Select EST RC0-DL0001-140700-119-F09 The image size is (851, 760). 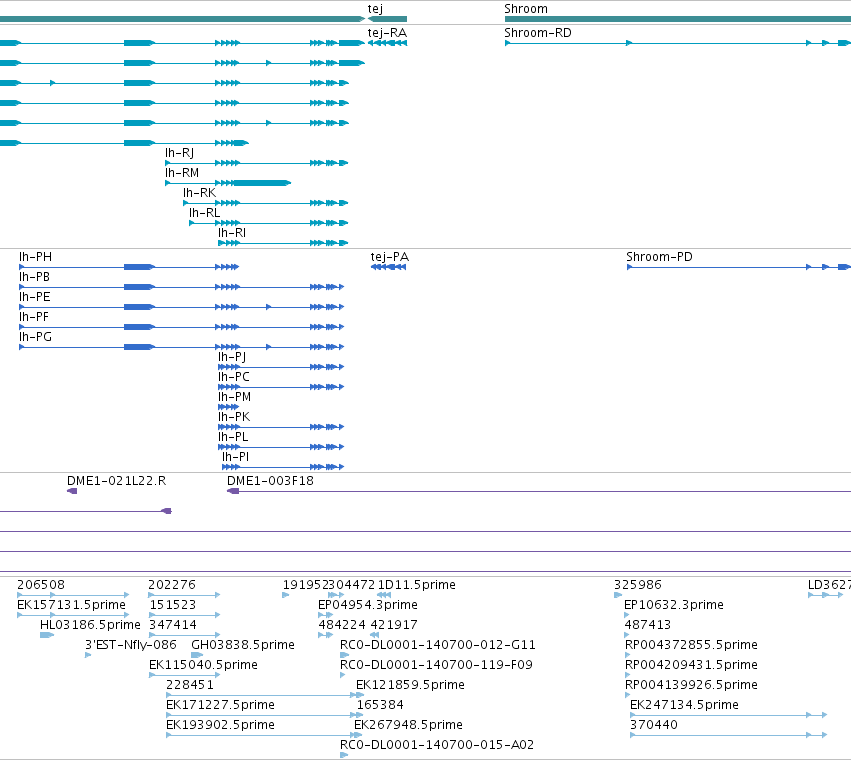click(436, 665)
